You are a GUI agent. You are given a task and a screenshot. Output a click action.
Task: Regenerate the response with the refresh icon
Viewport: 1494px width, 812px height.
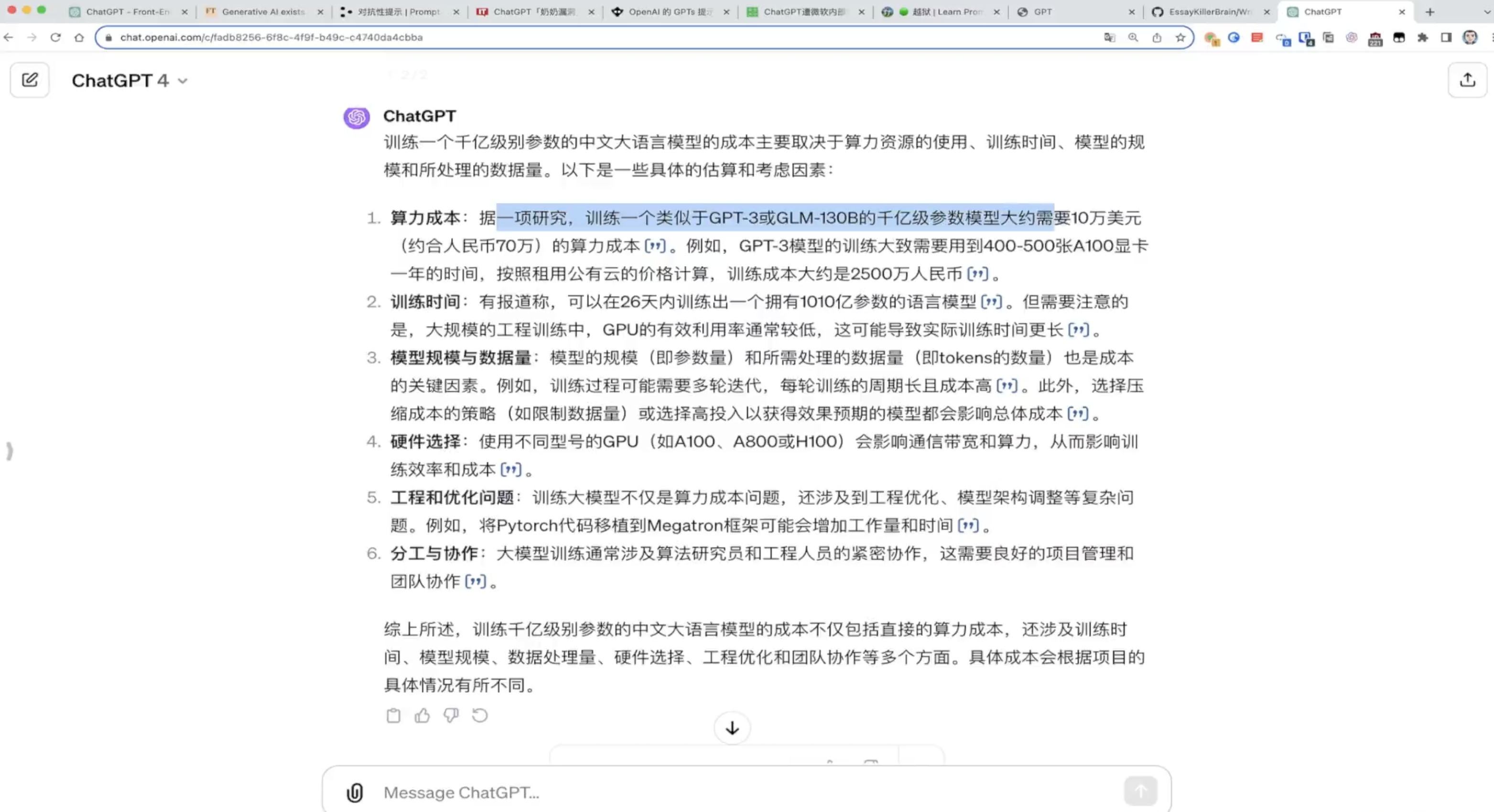click(480, 716)
